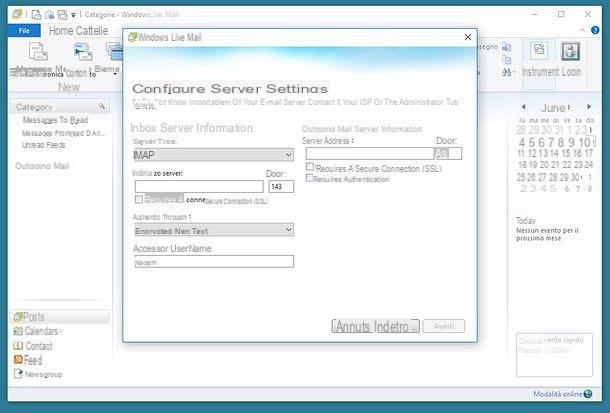Select day 14 in the calendar
The height and width of the screenshot is (413, 610).
[554, 153]
